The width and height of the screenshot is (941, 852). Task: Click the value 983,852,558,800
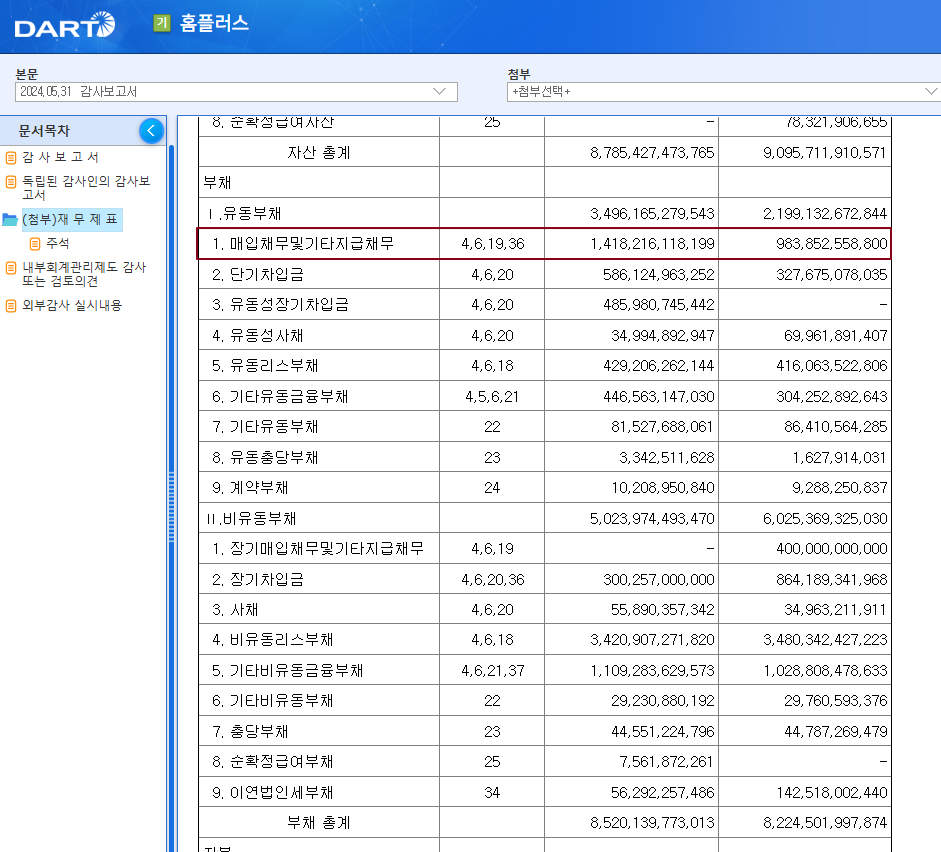point(832,244)
